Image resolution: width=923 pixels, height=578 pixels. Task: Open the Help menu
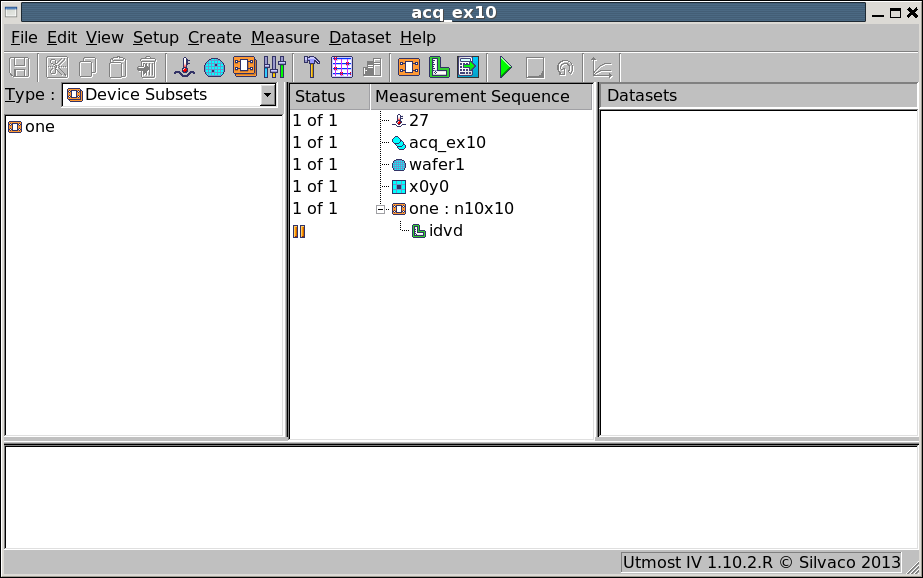418,38
